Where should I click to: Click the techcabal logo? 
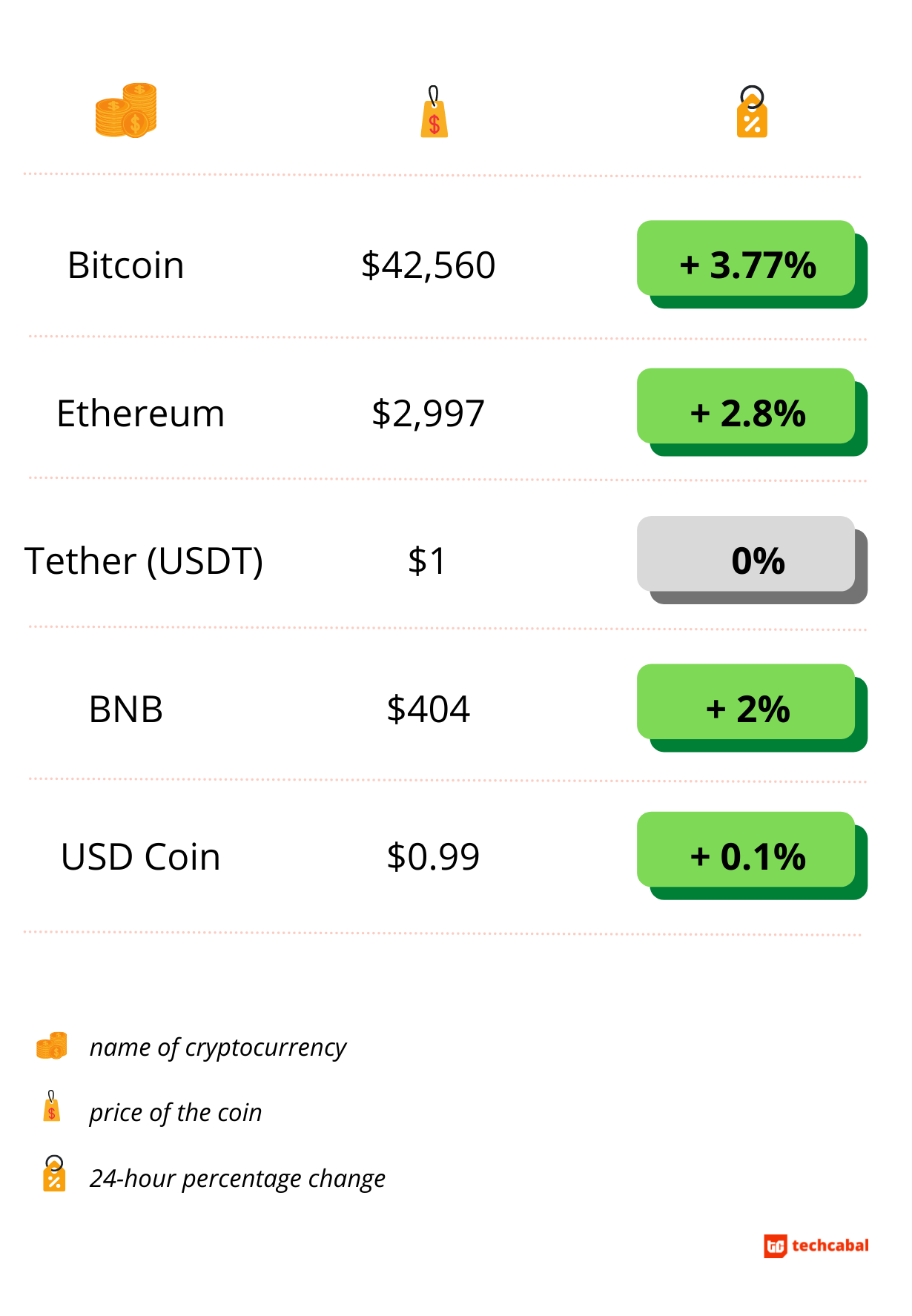pyautogui.click(x=816, y=1246)
